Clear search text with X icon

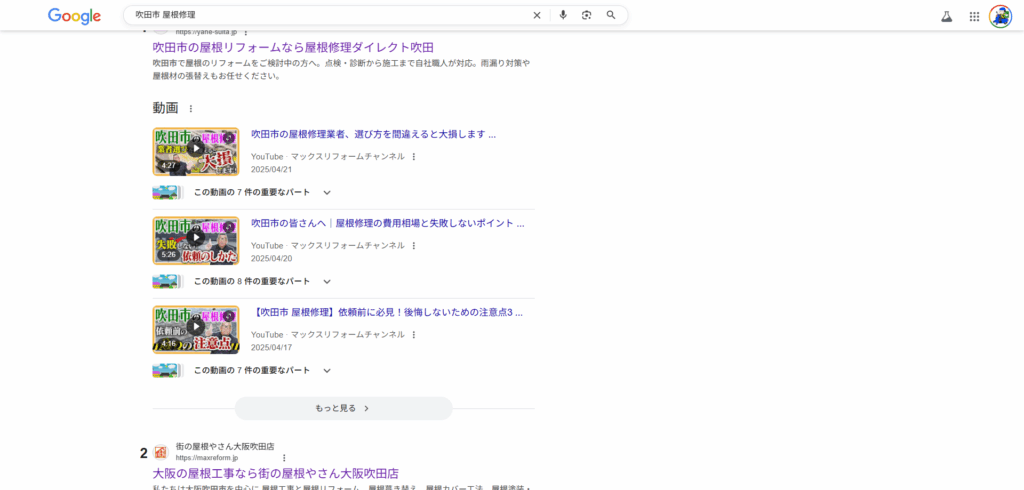tap(537, 15)
